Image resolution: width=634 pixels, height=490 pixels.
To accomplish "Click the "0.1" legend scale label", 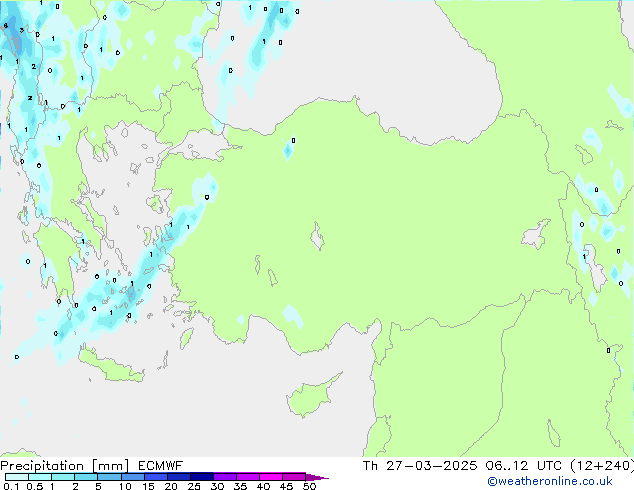I will pos(11,486).
